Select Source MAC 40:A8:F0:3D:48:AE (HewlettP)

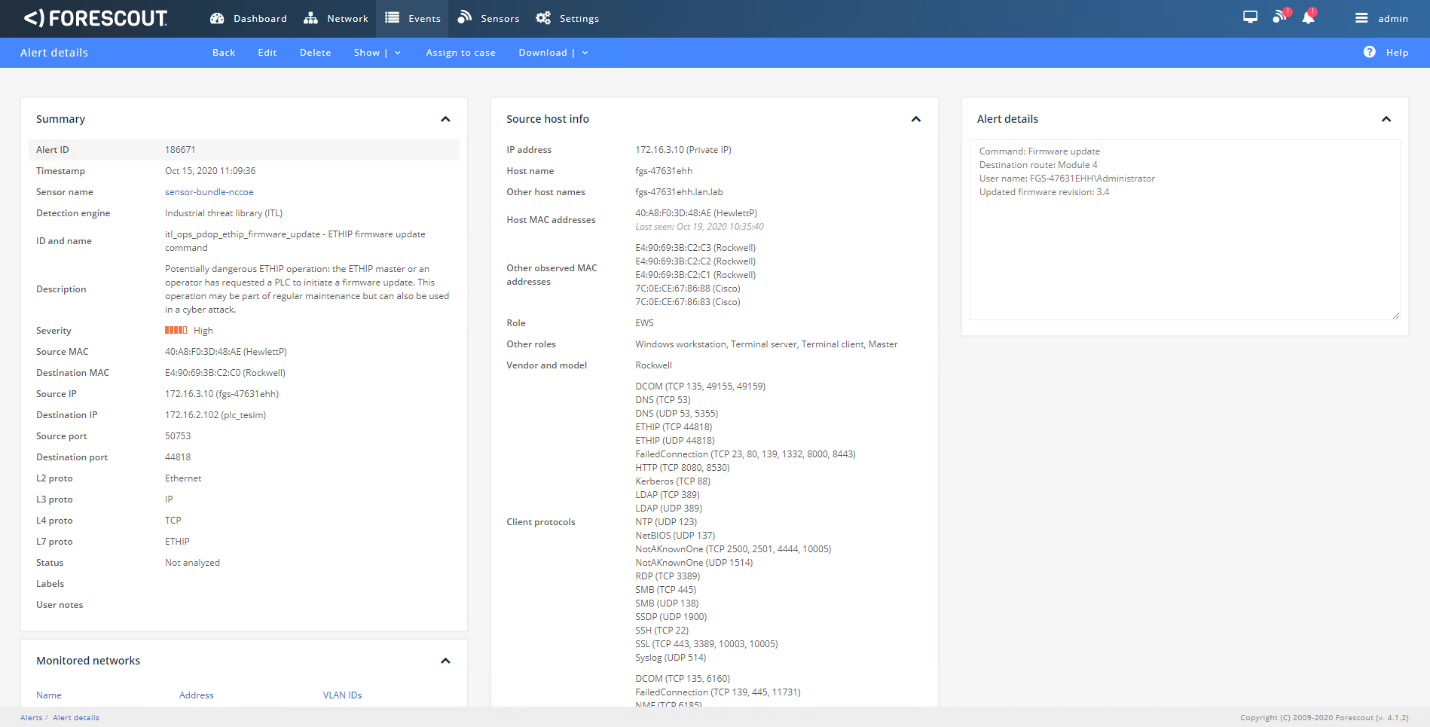pyautogui.click(x=226, y=352)
